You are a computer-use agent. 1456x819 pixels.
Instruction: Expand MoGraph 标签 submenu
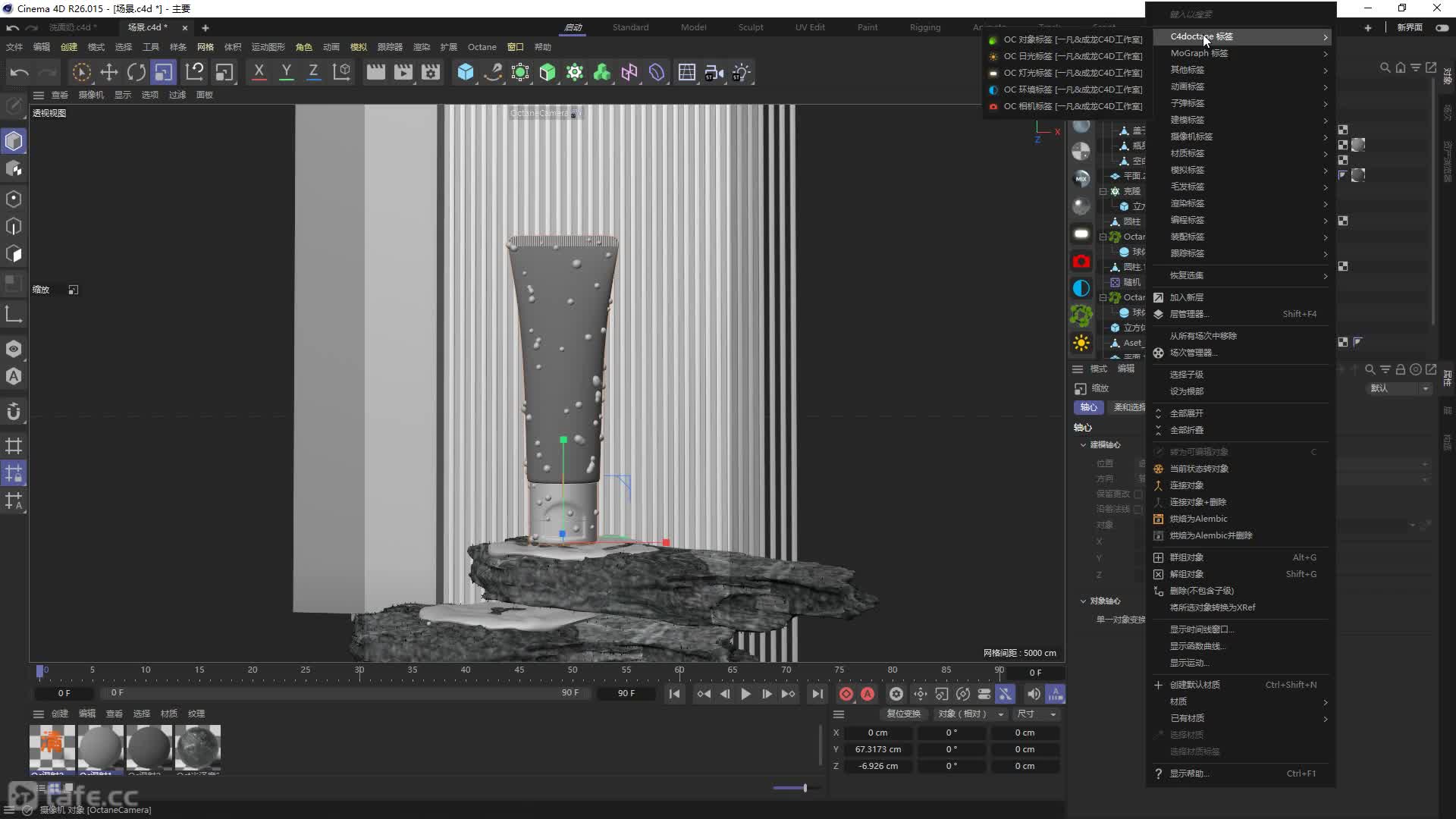[x=1241, y=53]
